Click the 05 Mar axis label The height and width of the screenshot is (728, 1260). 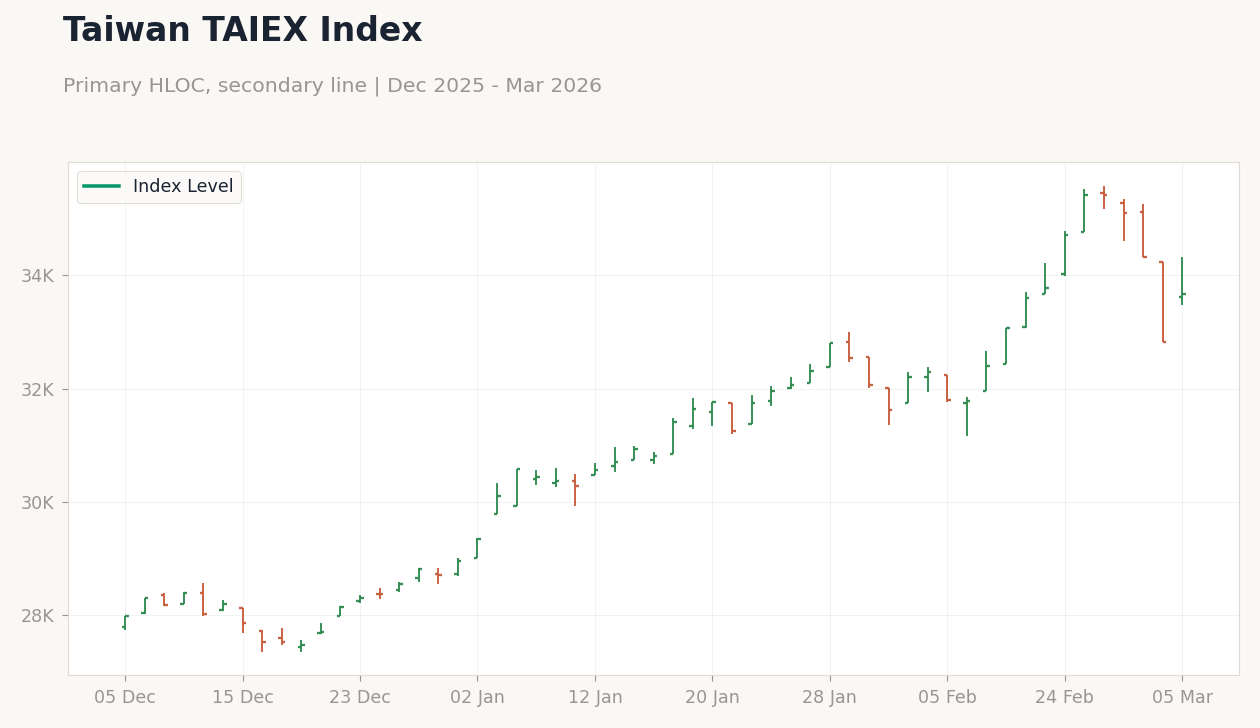pos(1182,698)
